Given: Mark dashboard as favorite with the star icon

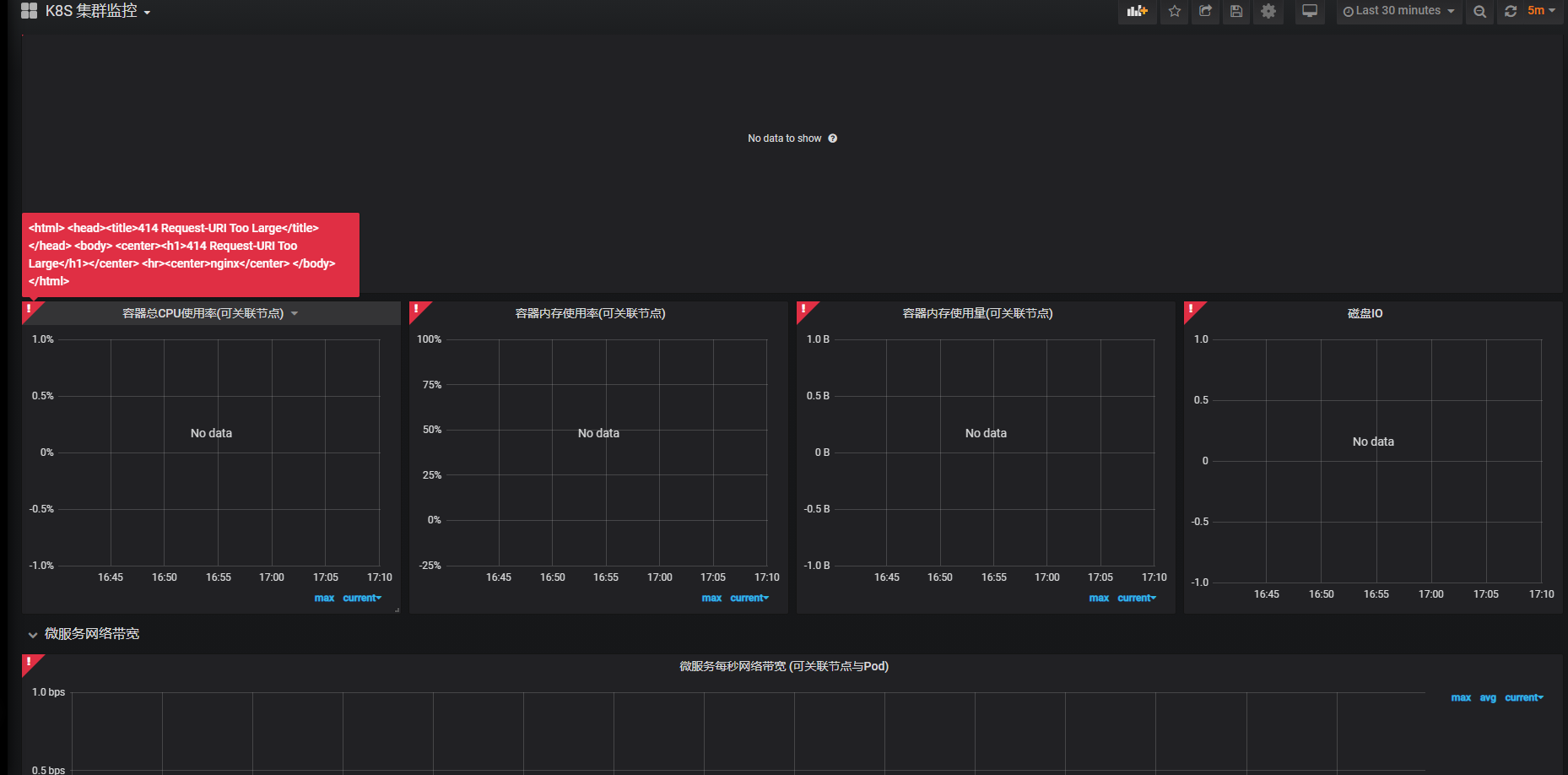Looking at the screenshot, I should (x=1173, y=11).
